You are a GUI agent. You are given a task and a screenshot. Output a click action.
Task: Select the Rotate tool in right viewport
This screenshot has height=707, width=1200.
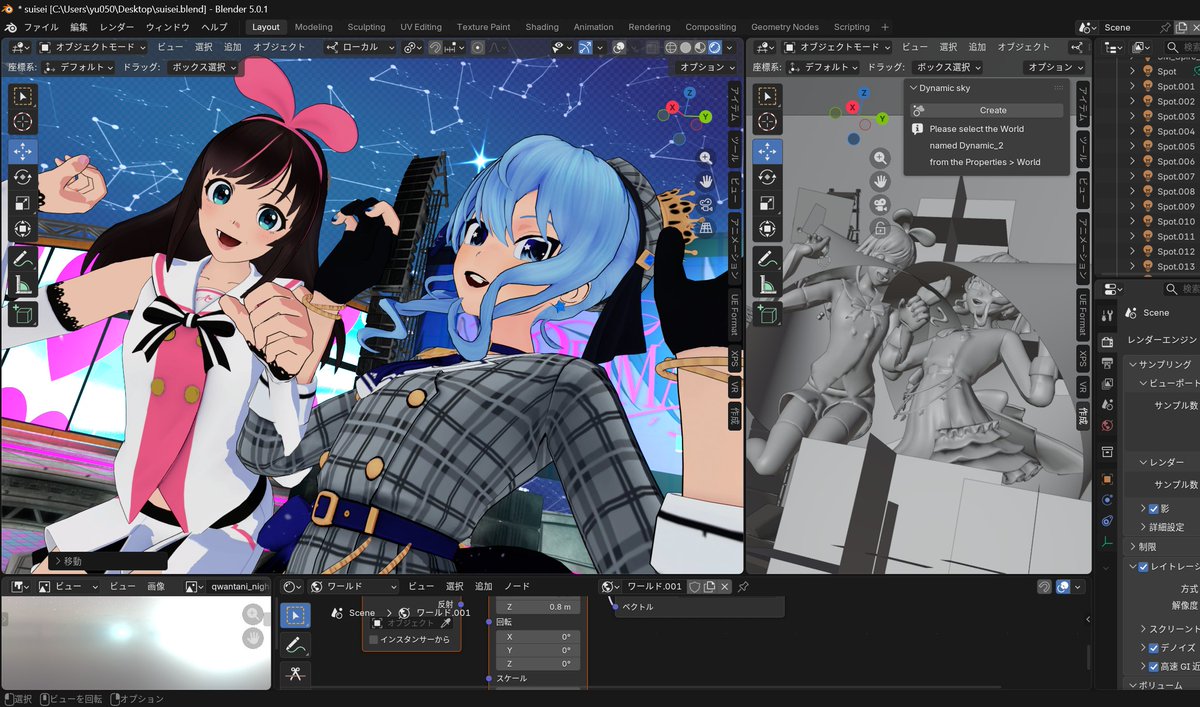click(768, 177)
